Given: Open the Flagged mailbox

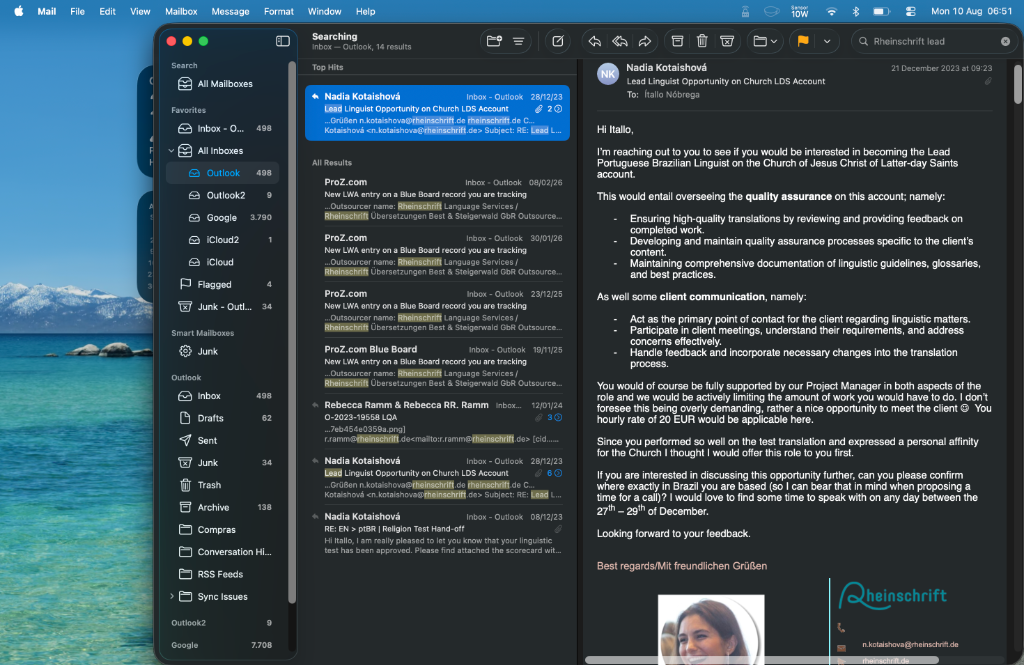Looking at the screenshot, I should tap(224, 284).
